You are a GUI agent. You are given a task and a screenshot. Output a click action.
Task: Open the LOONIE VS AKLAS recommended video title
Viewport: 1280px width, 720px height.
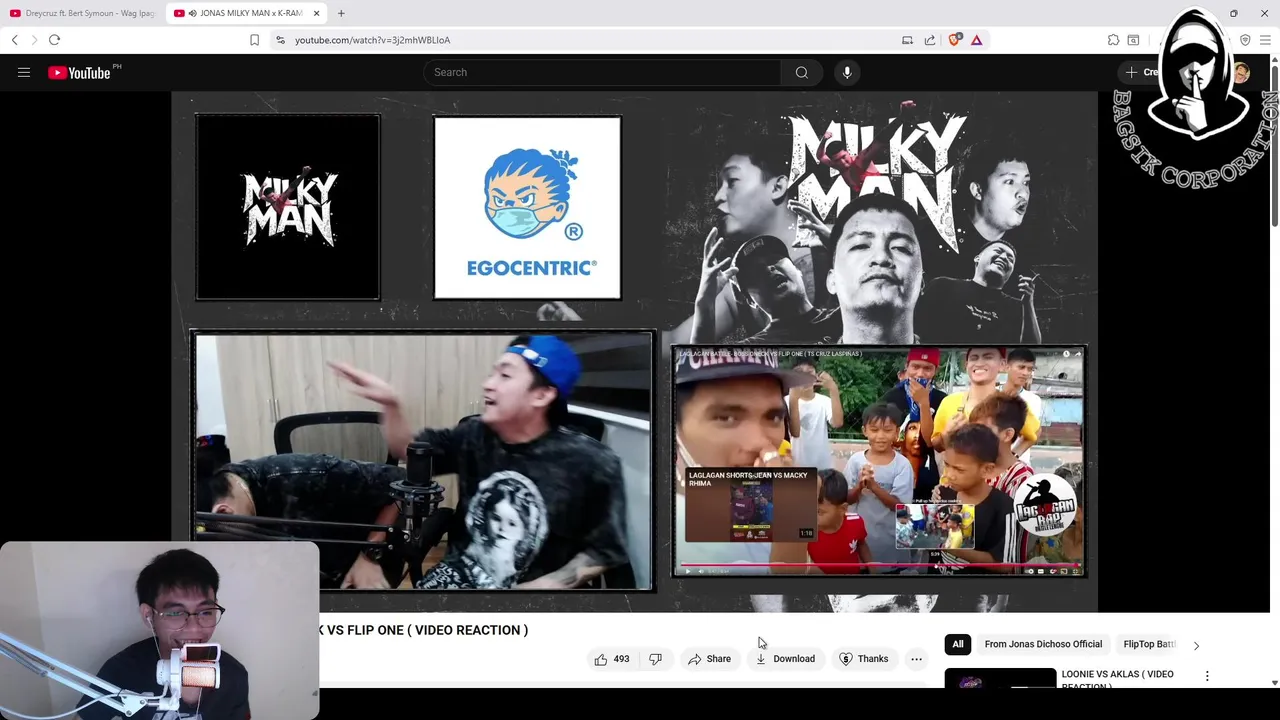(1117, 679)
